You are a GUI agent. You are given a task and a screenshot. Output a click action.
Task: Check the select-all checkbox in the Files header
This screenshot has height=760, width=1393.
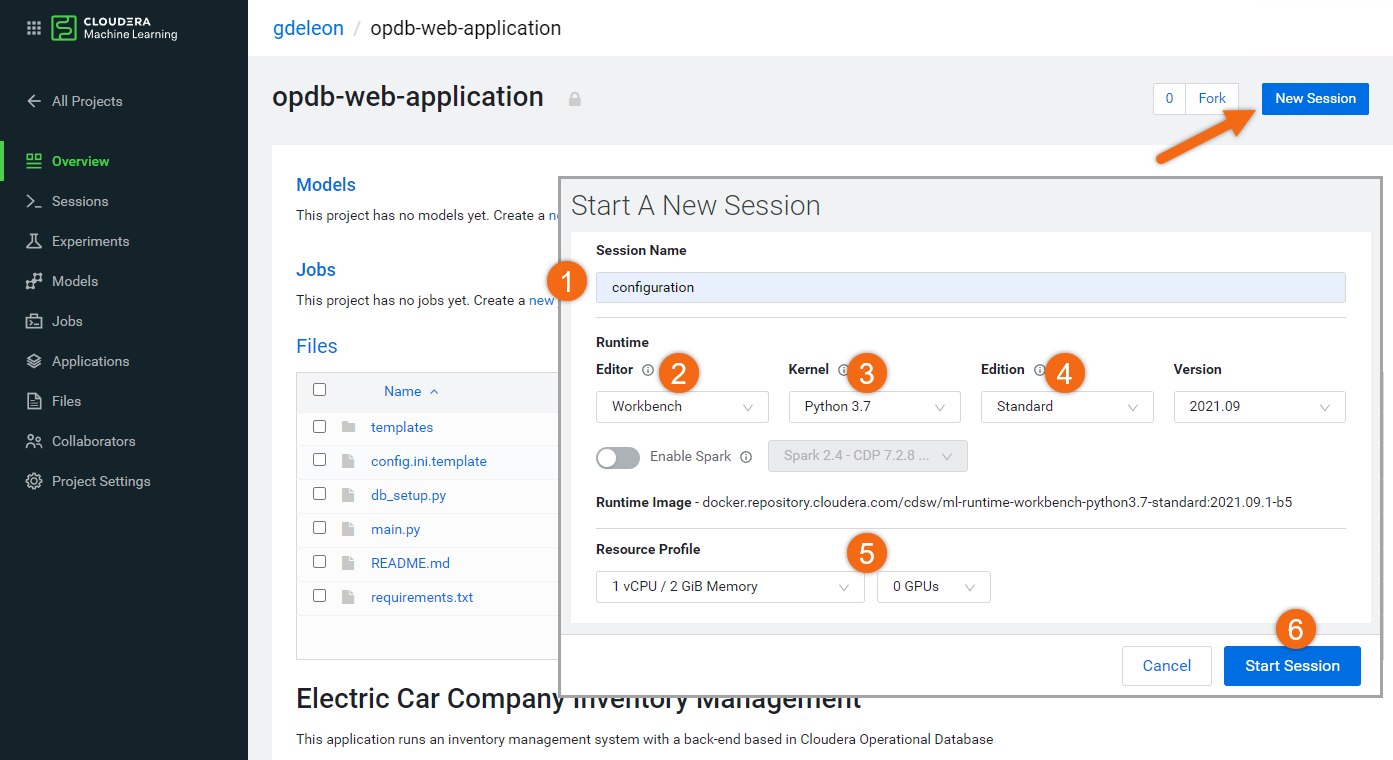coord(319,390)
